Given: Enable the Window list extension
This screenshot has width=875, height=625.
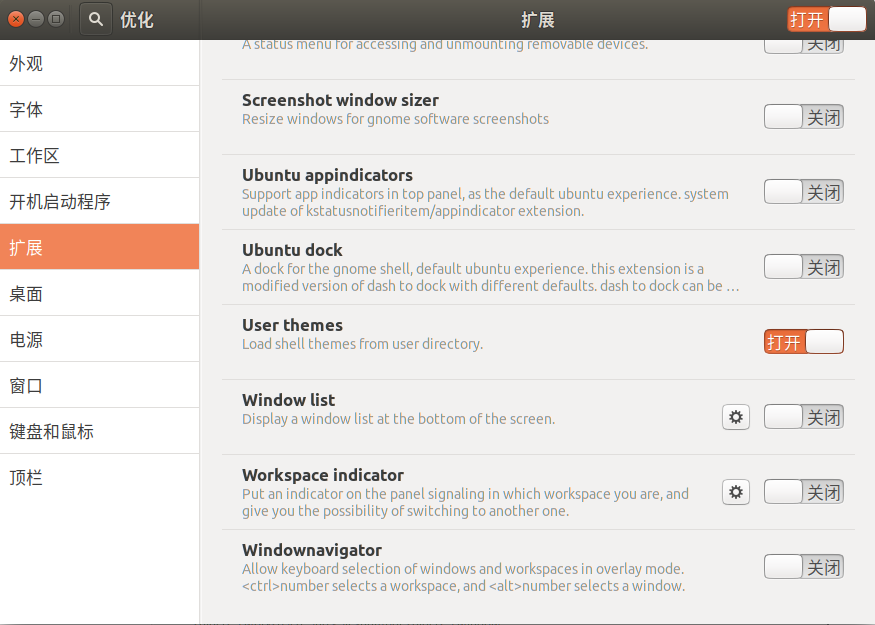Looking at the screenshot, I should (x=803, y=417).
